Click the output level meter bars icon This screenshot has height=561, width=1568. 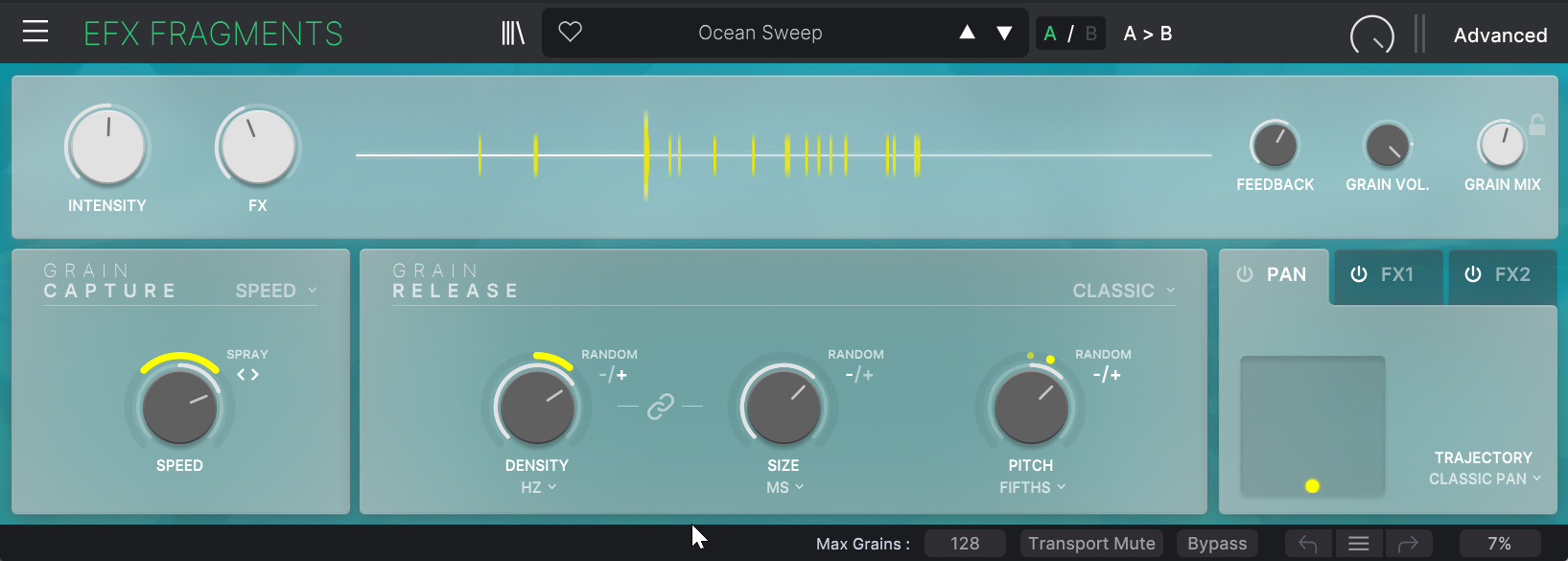[1419, 34]
